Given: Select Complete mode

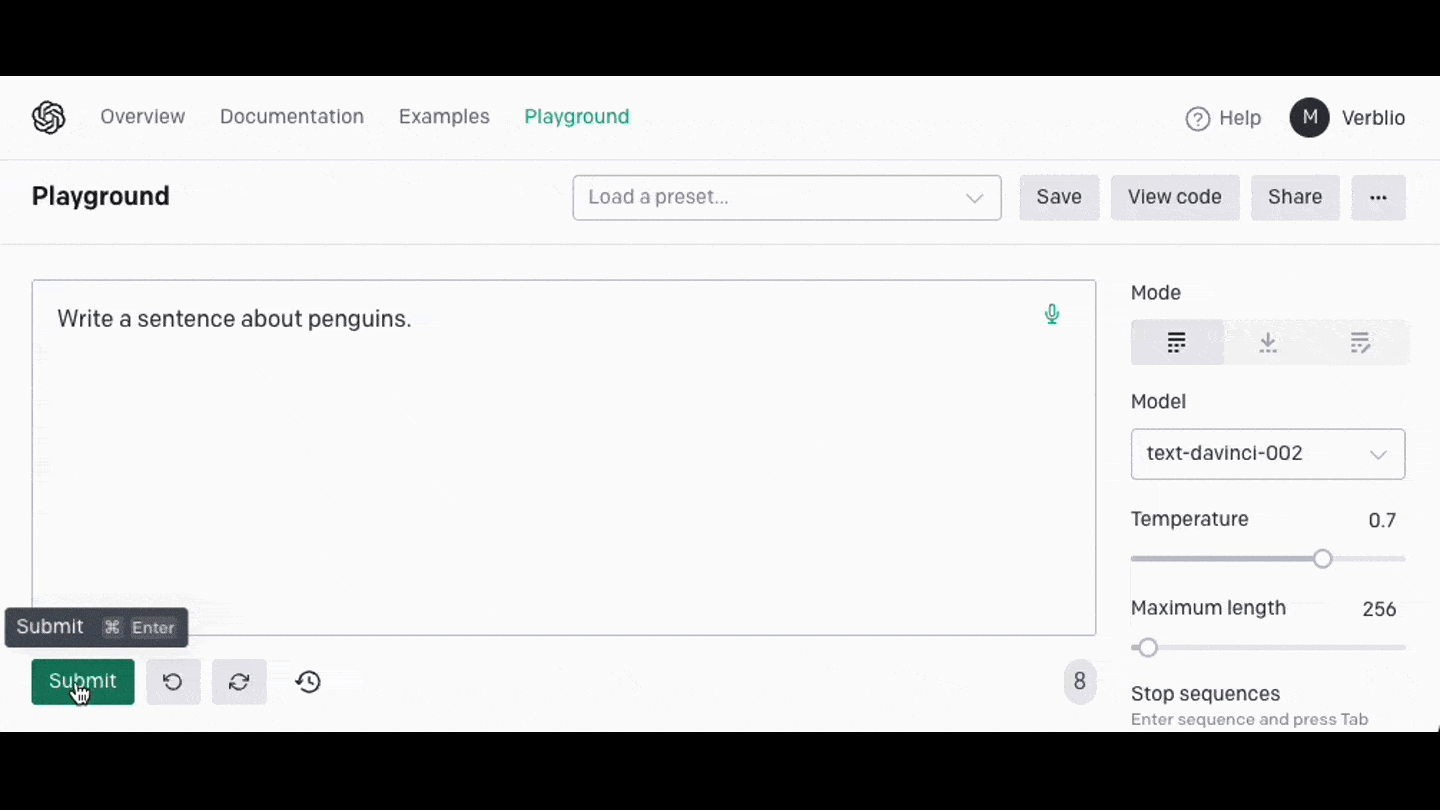Looking at the screenshot, I should (1177, 343).
